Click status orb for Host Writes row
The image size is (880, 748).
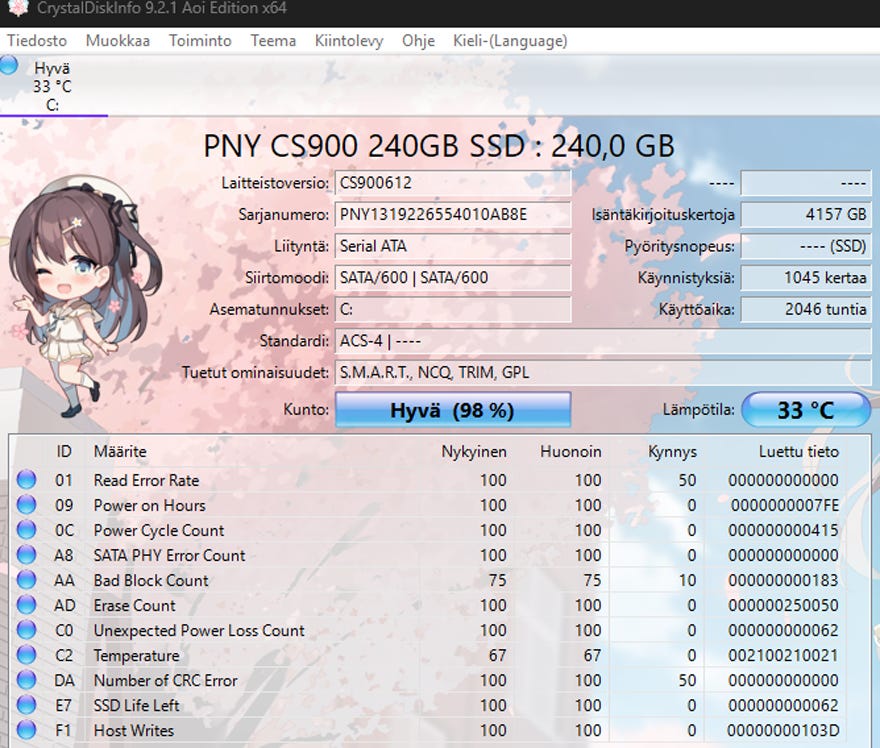[26, 730]
